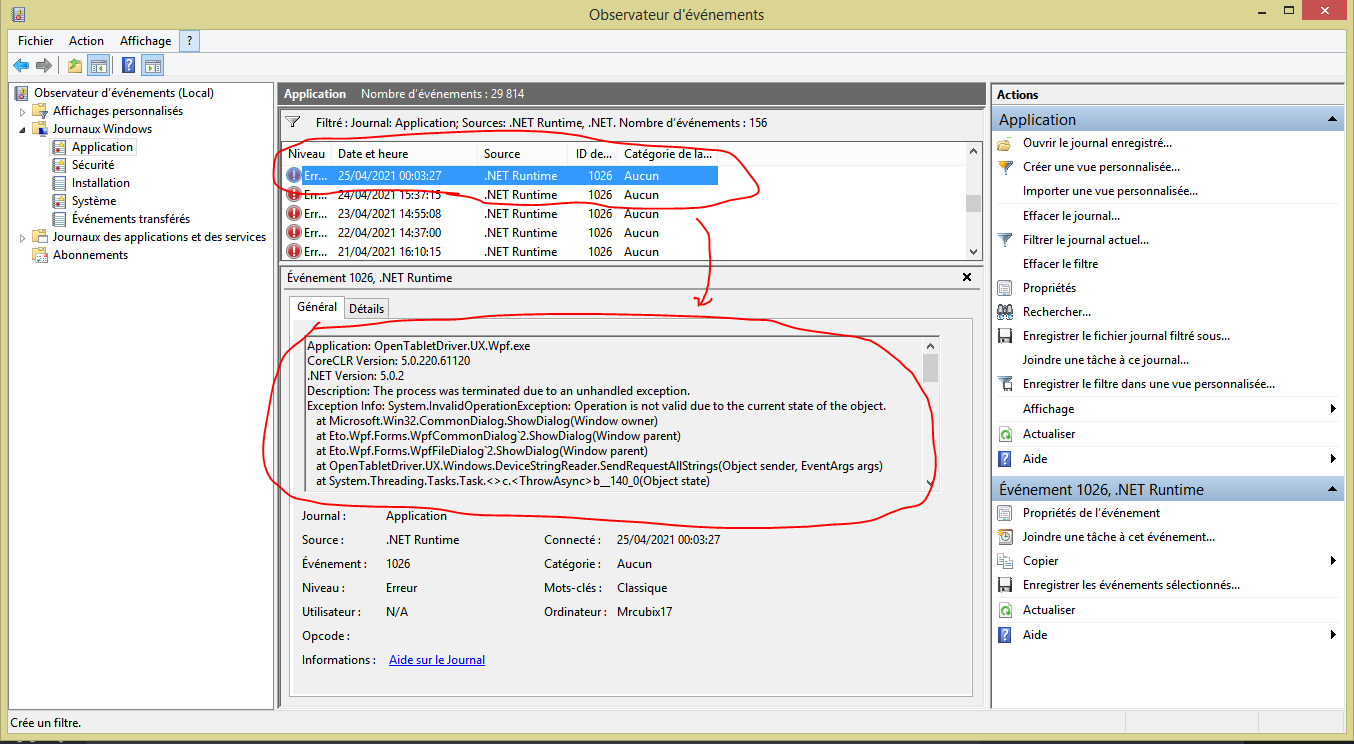Click the Abonnements tree icon

click(x=40, y=255)
